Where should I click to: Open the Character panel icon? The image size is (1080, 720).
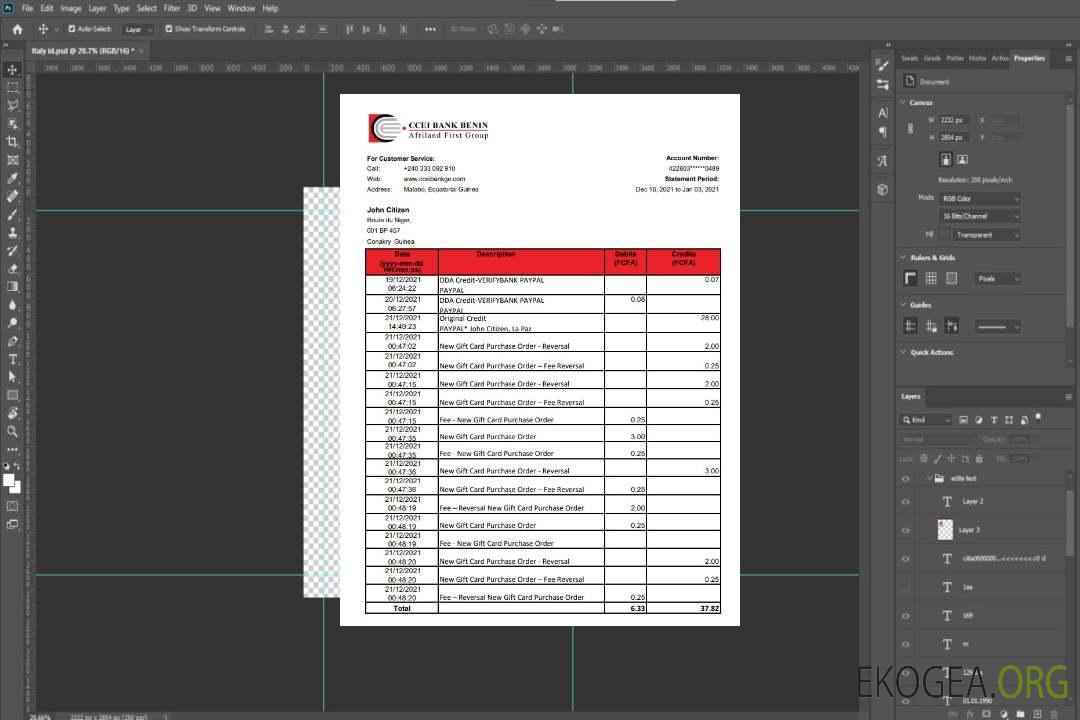[x=882, y=113]
